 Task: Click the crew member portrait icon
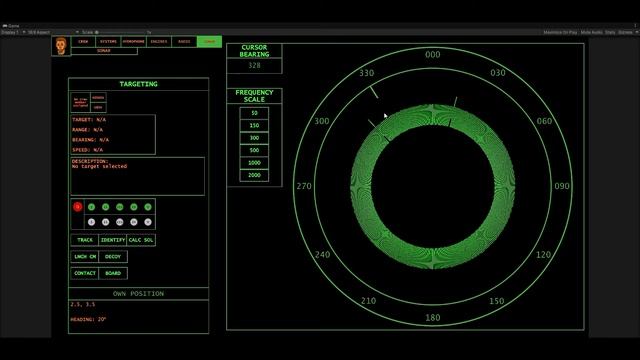61,46
